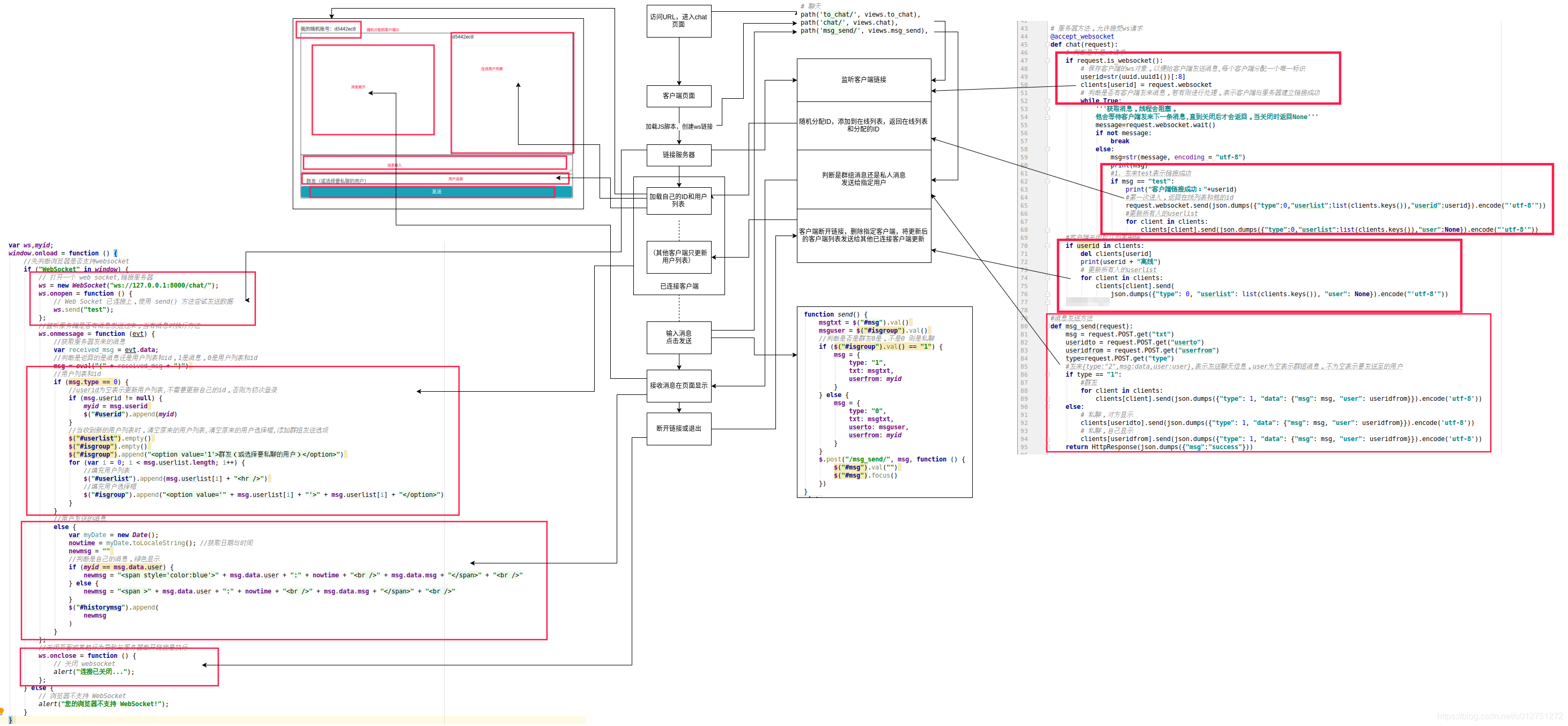Select the 监听客户端链接 server box

[863, 80]
